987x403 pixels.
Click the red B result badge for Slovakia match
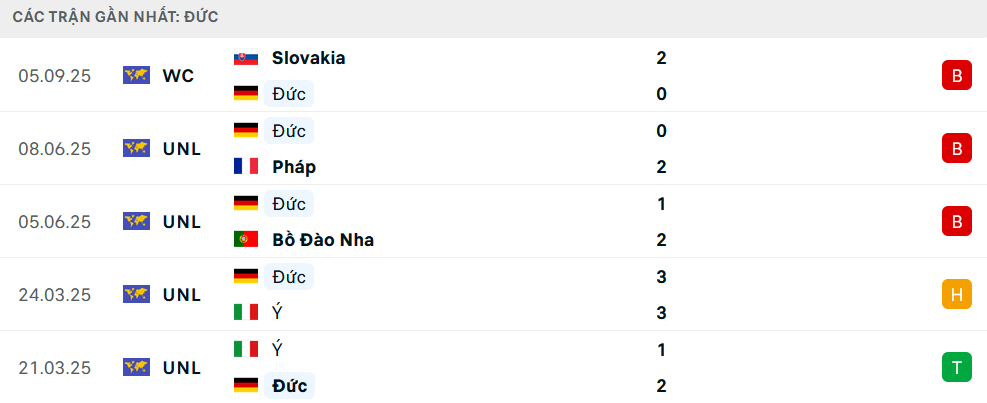956,76
